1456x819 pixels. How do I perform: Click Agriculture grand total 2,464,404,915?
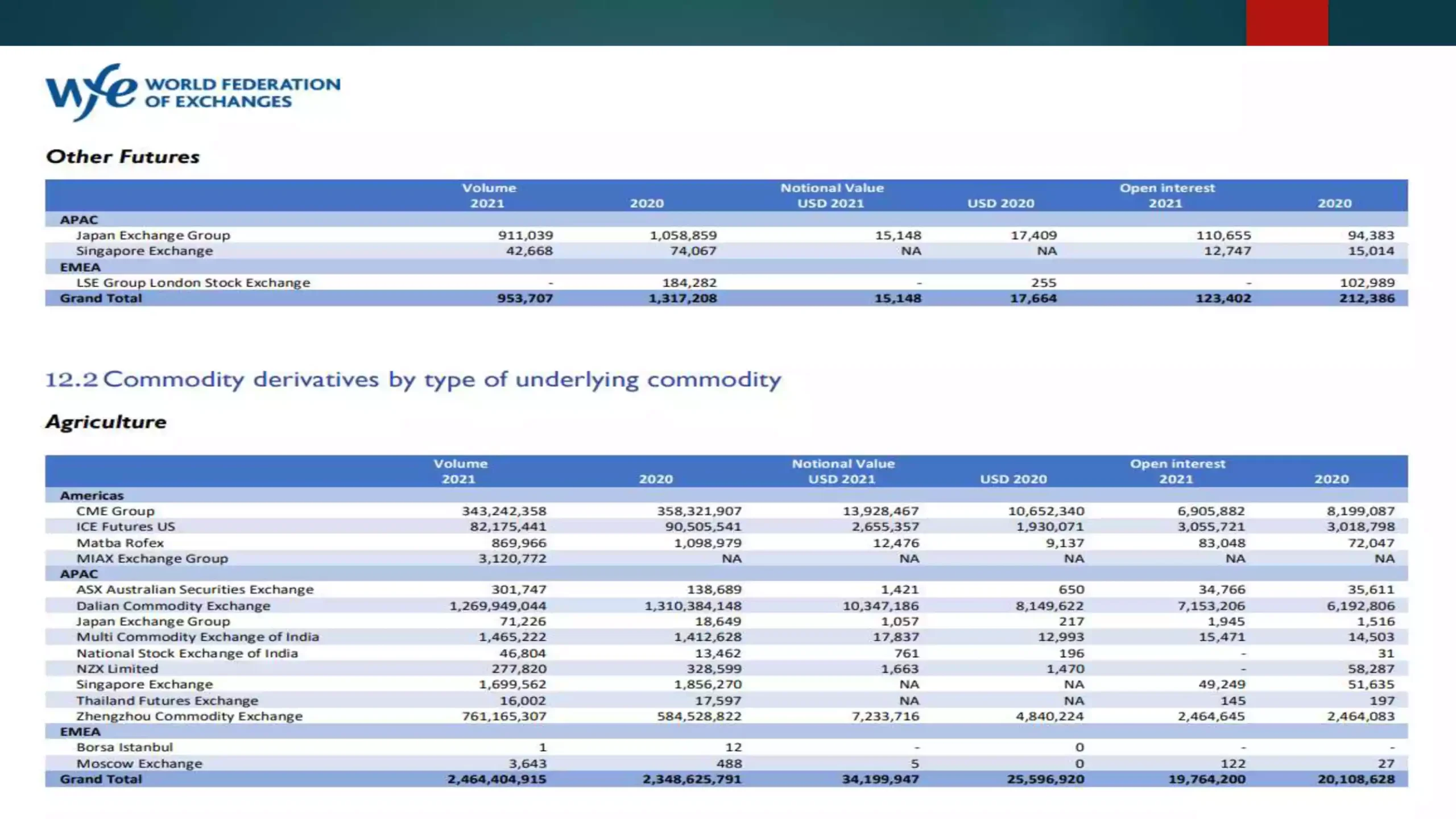[x=497, y=779]
